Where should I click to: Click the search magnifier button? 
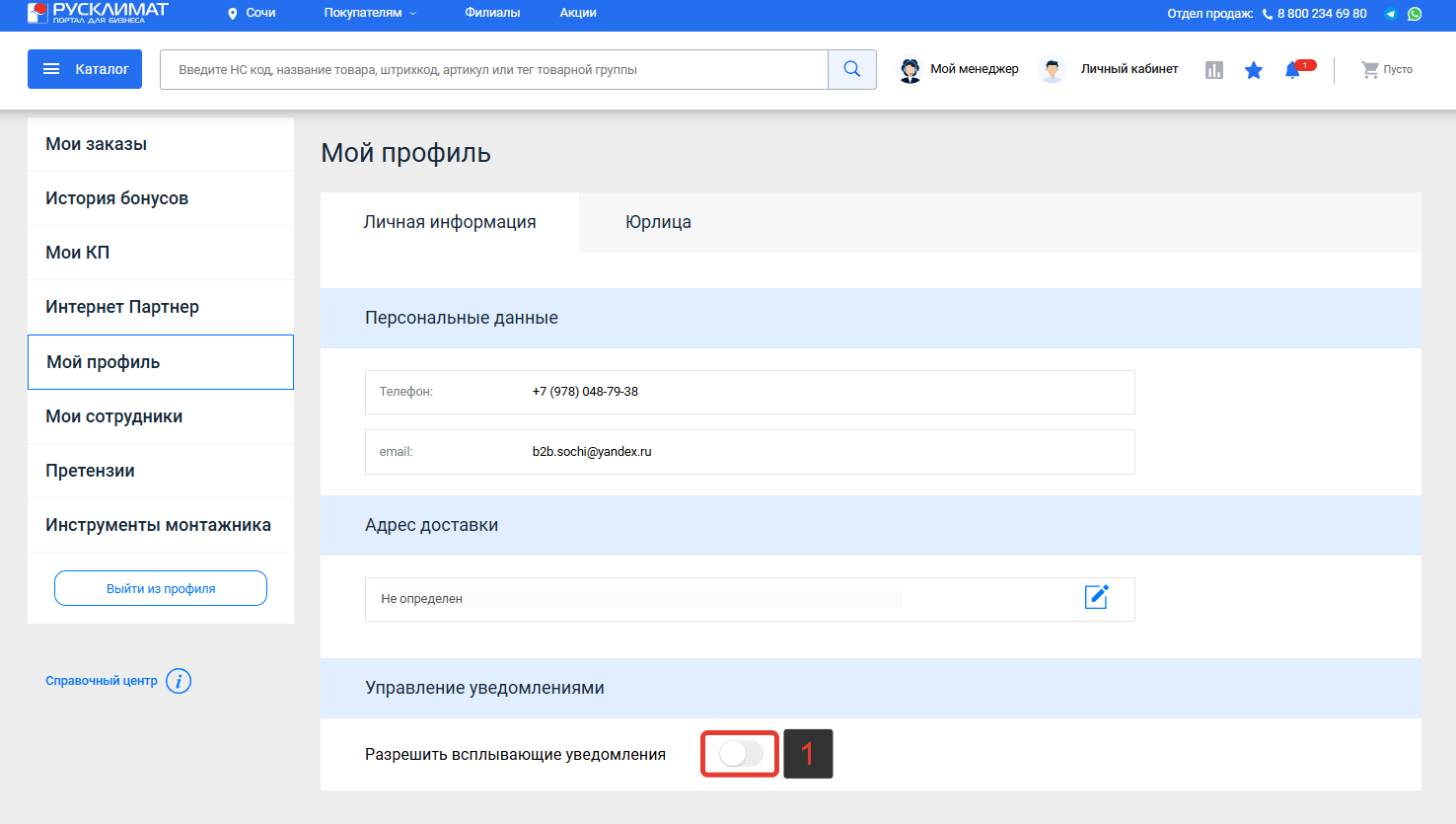tap(852, 69)
